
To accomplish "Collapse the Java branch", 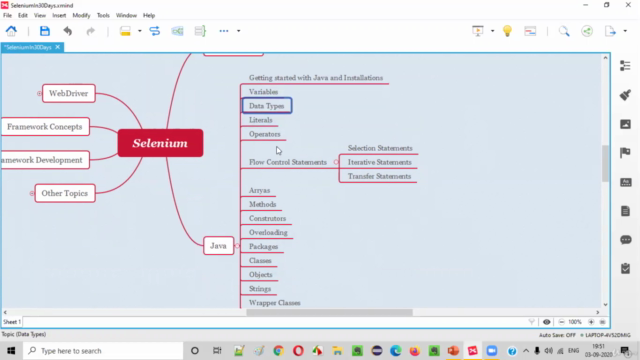I will pyautogui.click(x=238, y=246).
